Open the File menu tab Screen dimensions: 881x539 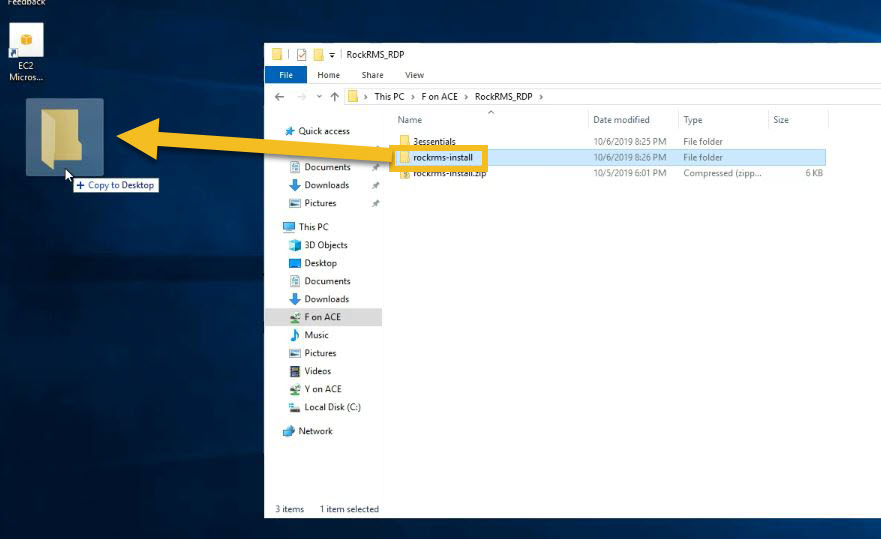coord(286,75)
